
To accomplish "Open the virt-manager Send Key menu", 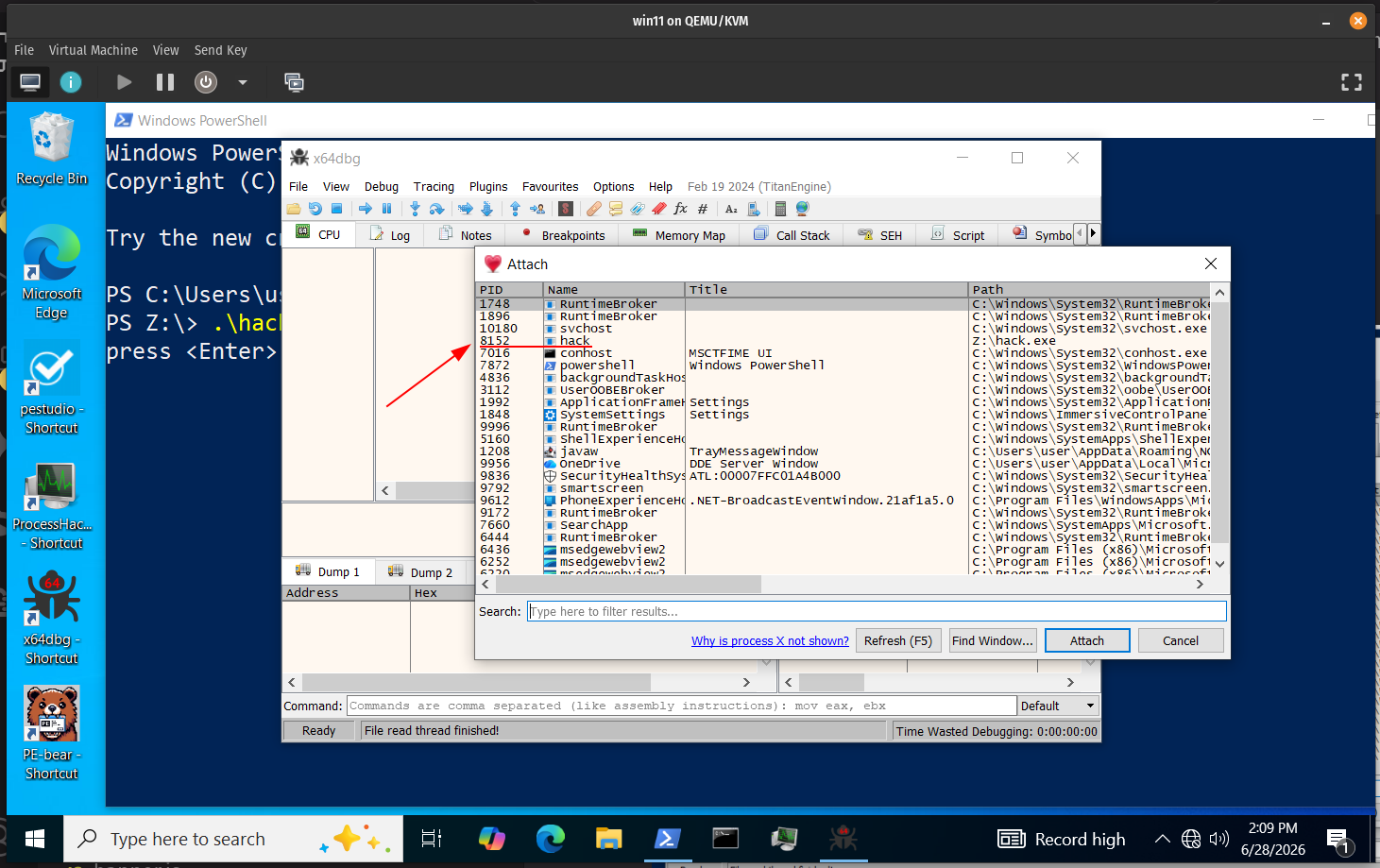I will 221,50.
